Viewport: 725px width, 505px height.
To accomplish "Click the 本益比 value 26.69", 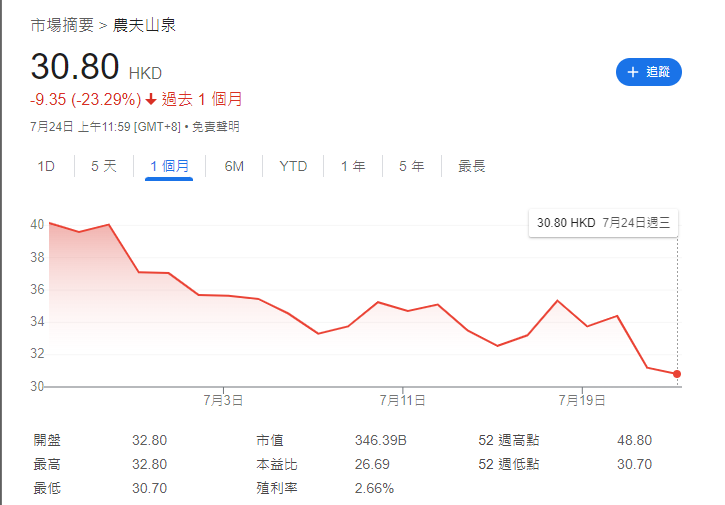I will click(372, 464).
